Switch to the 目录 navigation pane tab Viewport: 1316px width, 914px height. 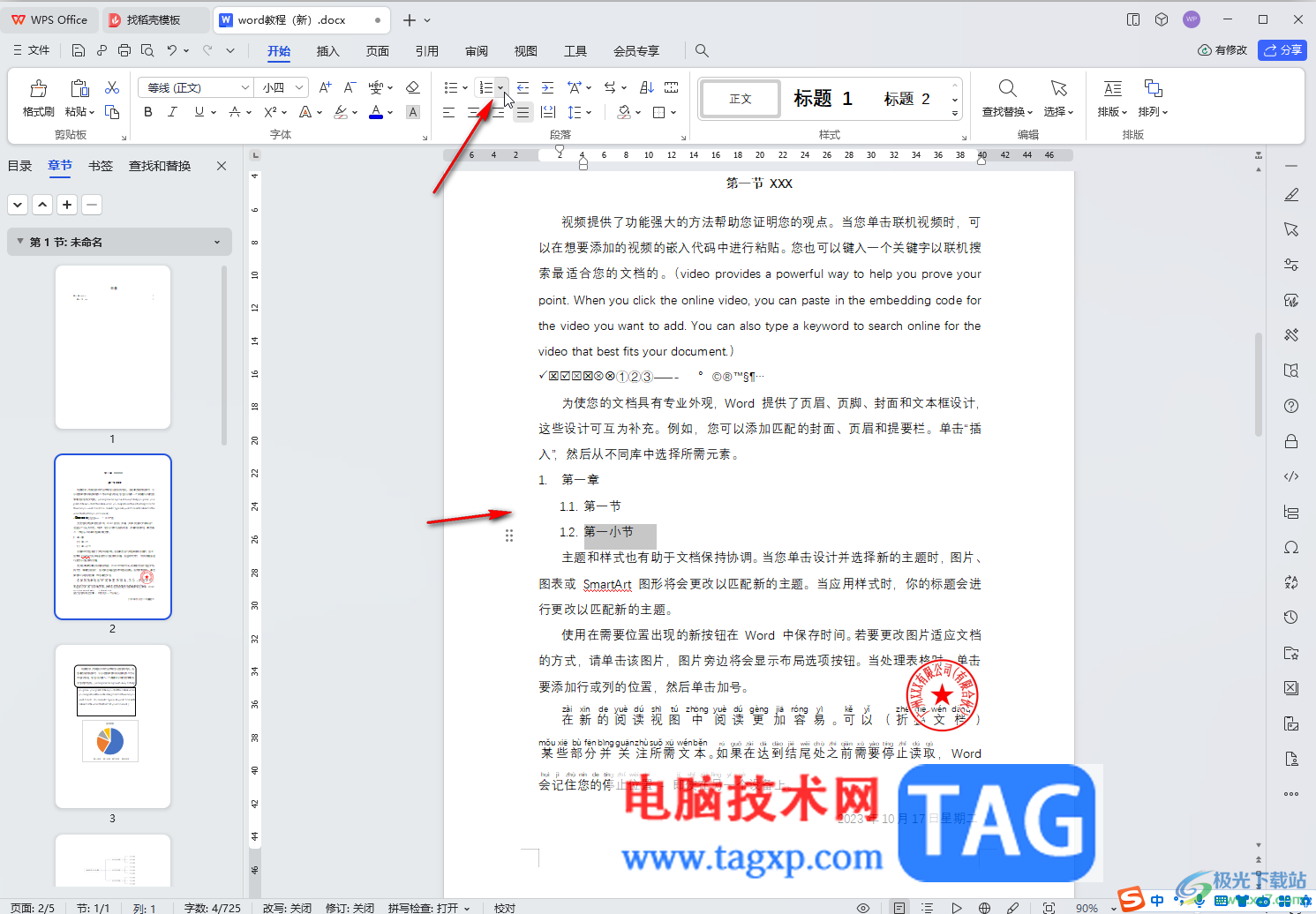coord(19,166)
